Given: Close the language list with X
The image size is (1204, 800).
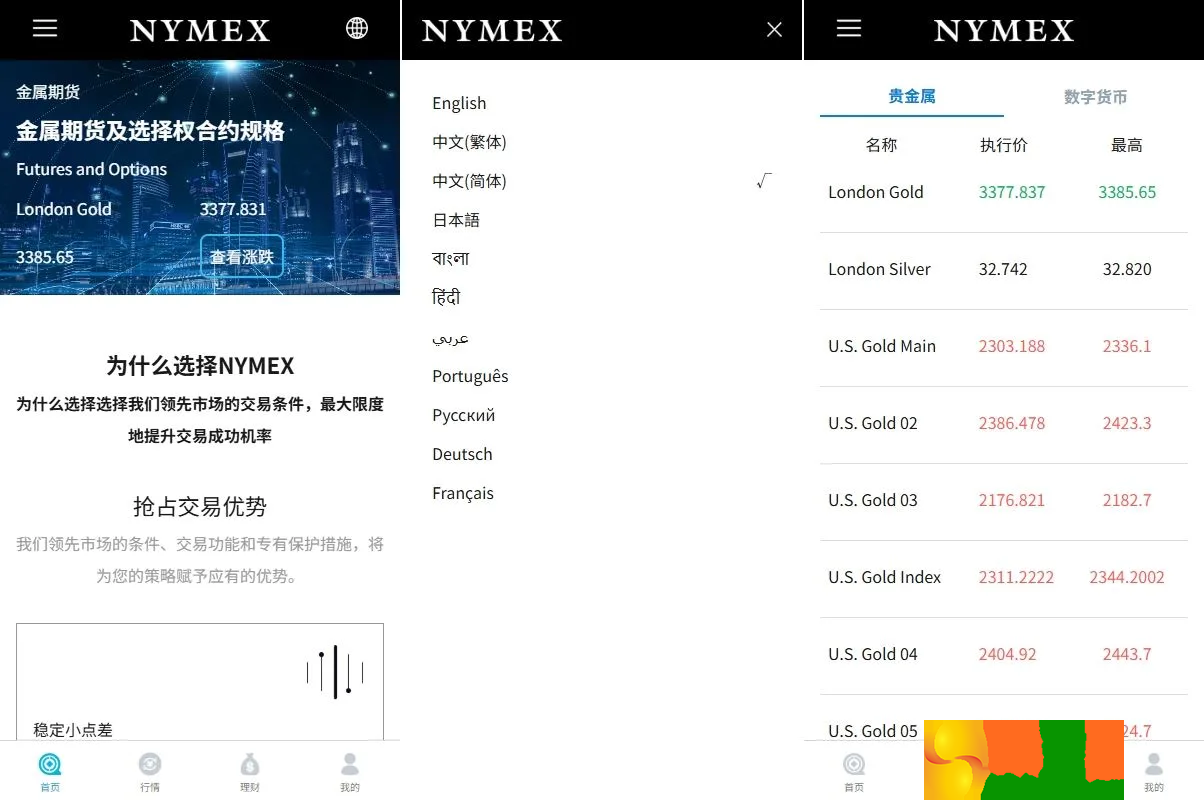Looking at the screenshot, I should [x=774, y=30].
